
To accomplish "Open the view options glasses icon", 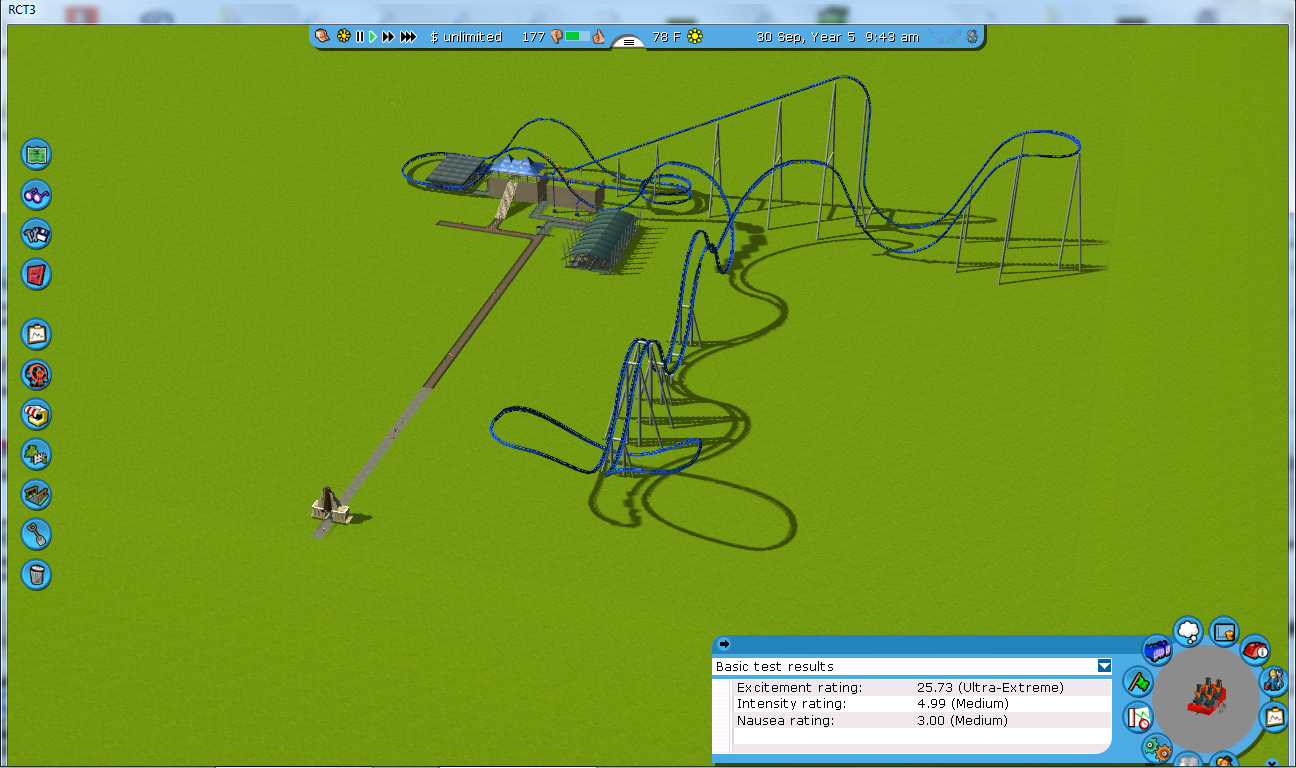I will point(36,195).
